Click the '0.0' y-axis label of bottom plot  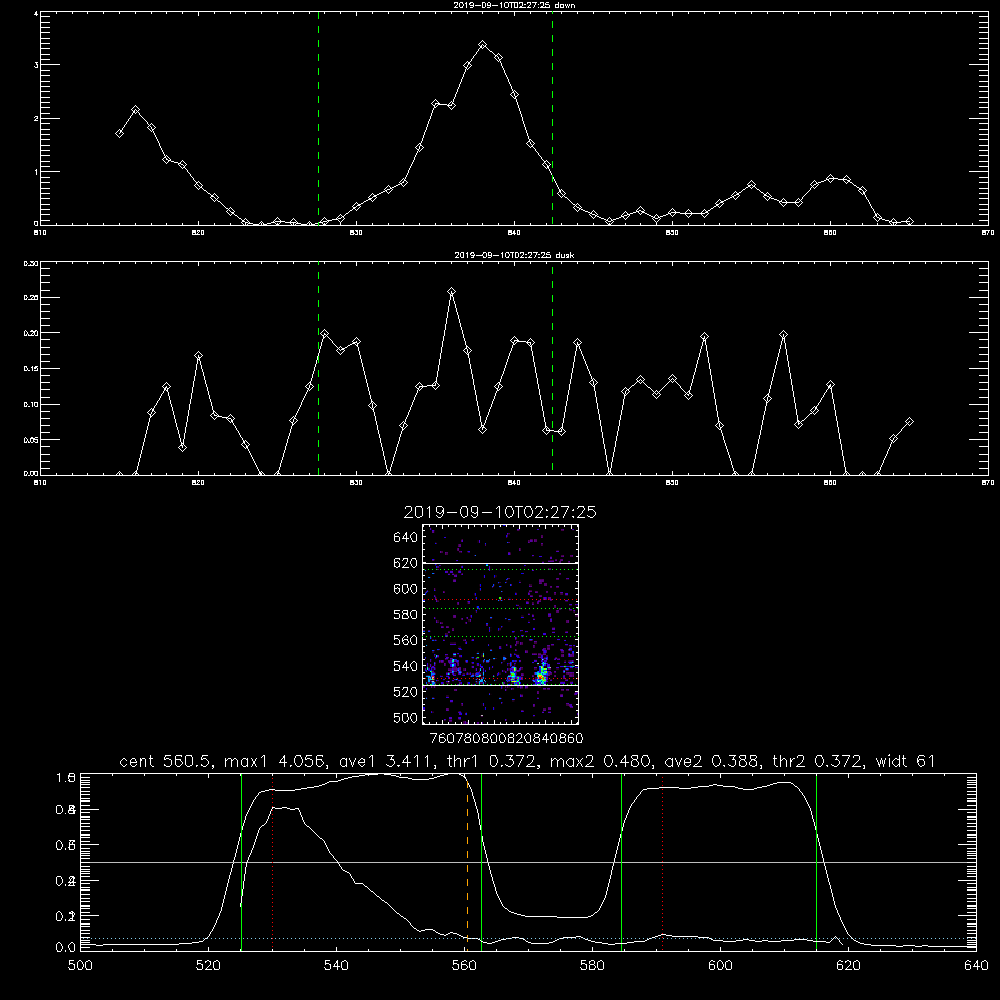pos(66,947)
